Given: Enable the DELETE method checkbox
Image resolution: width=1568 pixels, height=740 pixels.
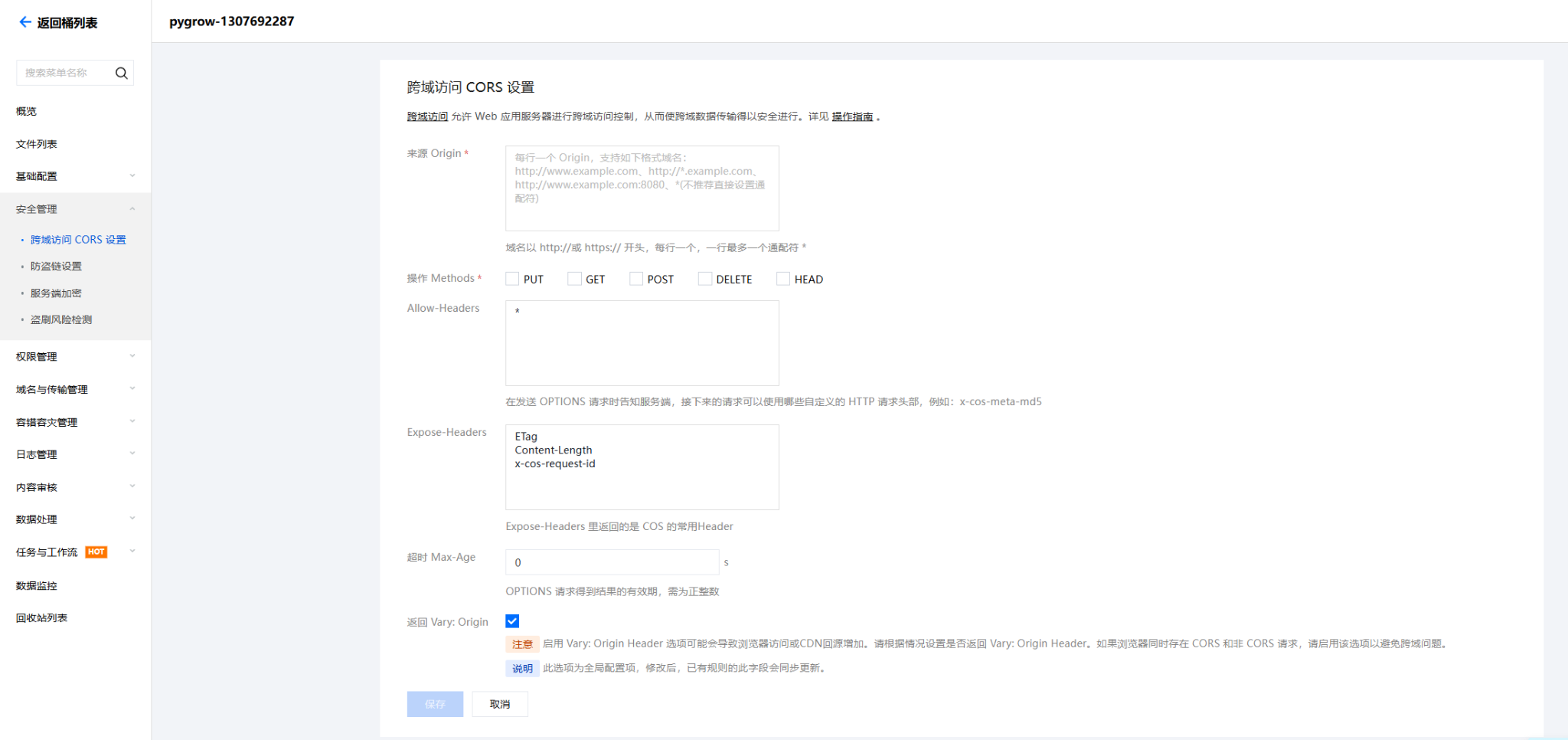Looking at the screenshot, I should point(704,278).
